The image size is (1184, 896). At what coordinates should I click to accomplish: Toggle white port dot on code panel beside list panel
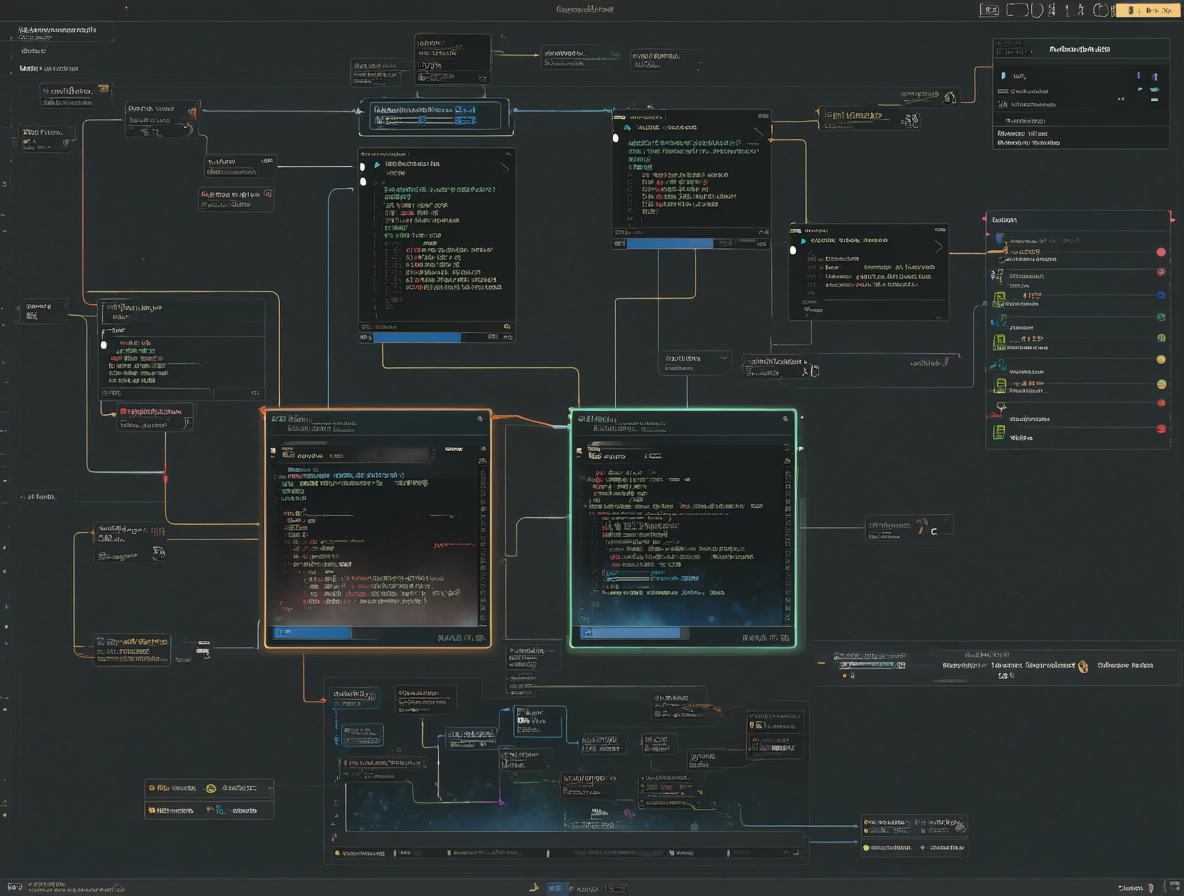click(793, 250)
